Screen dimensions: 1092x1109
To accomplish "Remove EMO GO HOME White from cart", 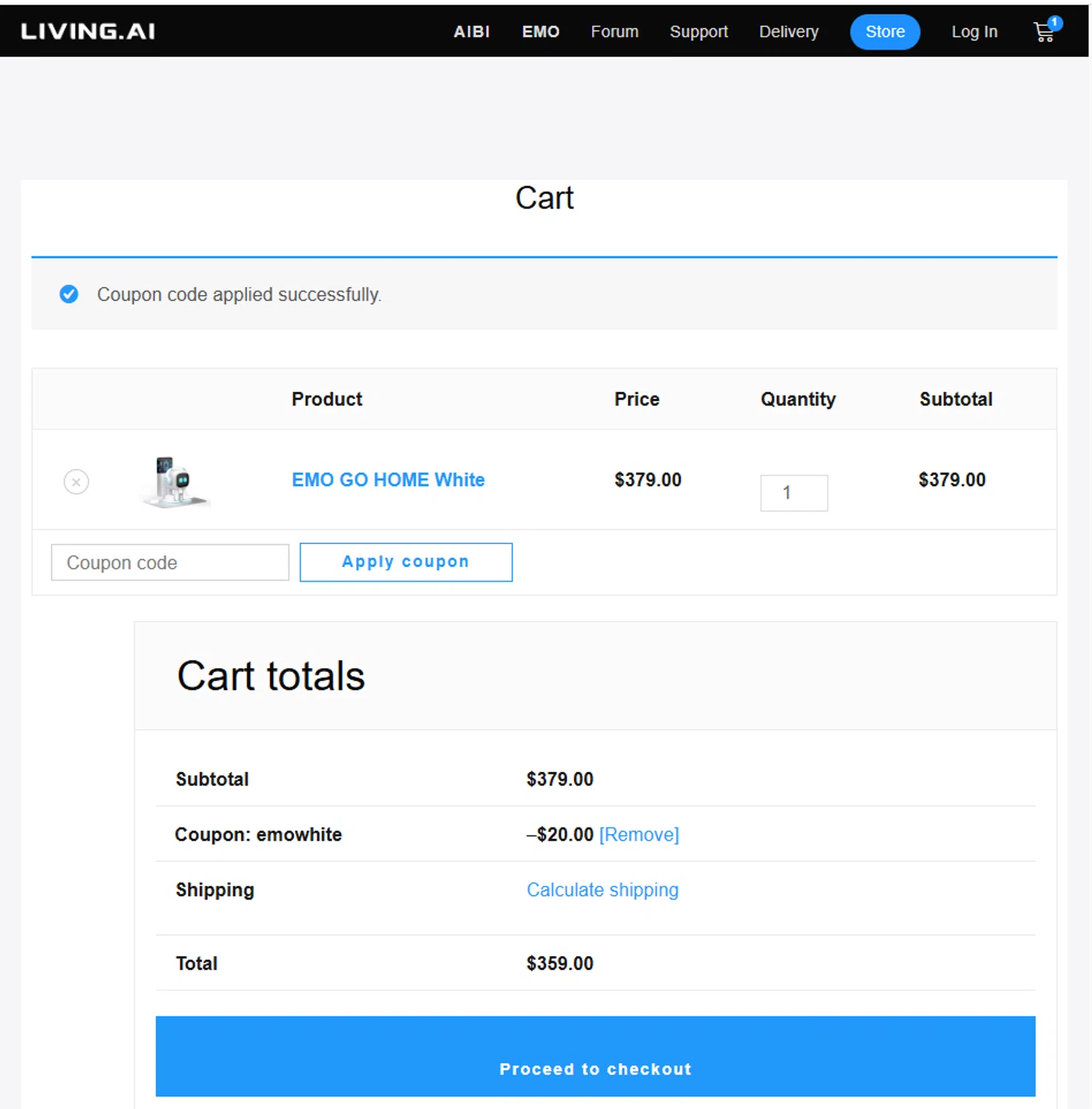I will [76, 481].
